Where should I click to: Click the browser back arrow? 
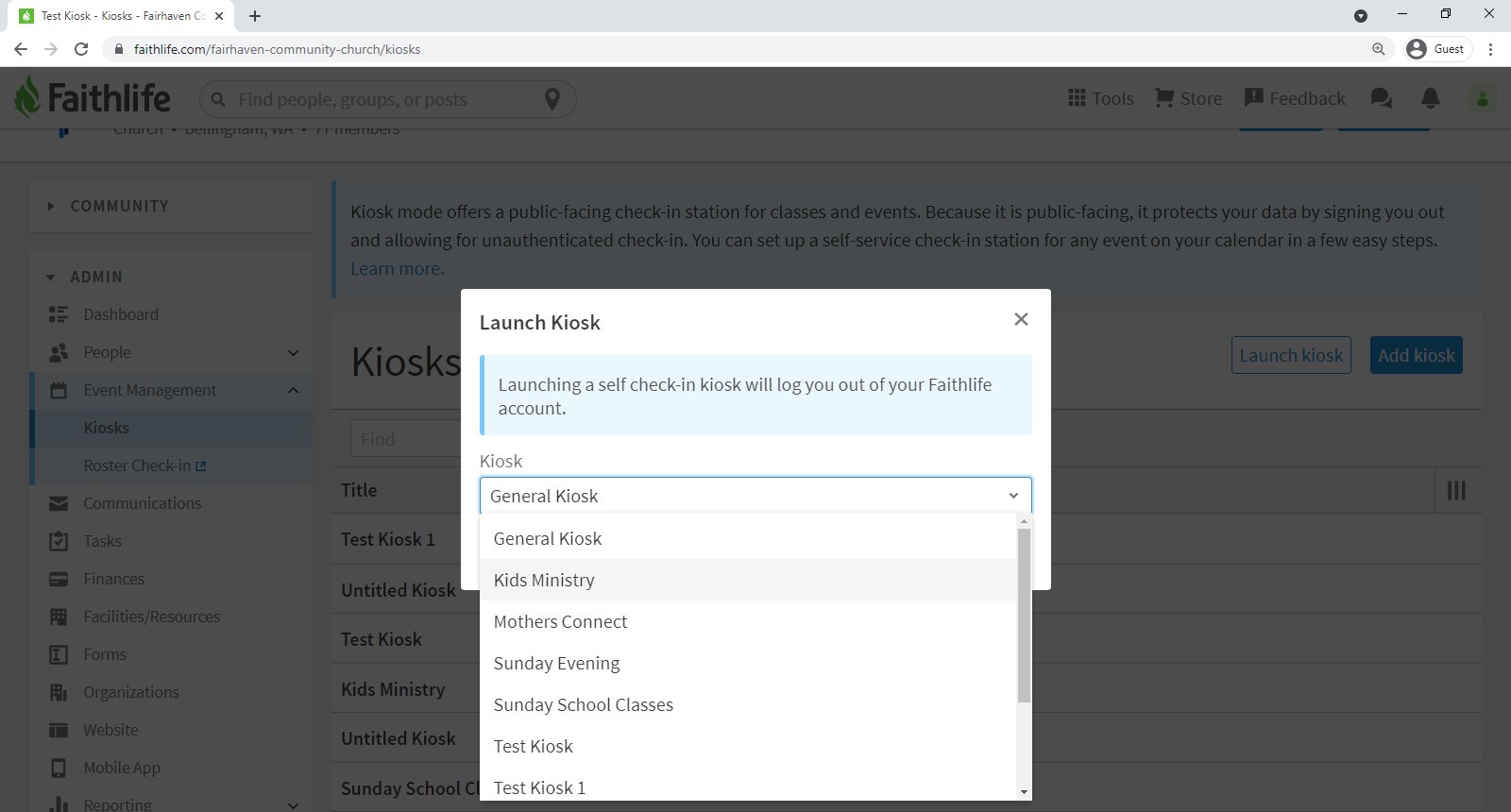(x=21, y=49)
